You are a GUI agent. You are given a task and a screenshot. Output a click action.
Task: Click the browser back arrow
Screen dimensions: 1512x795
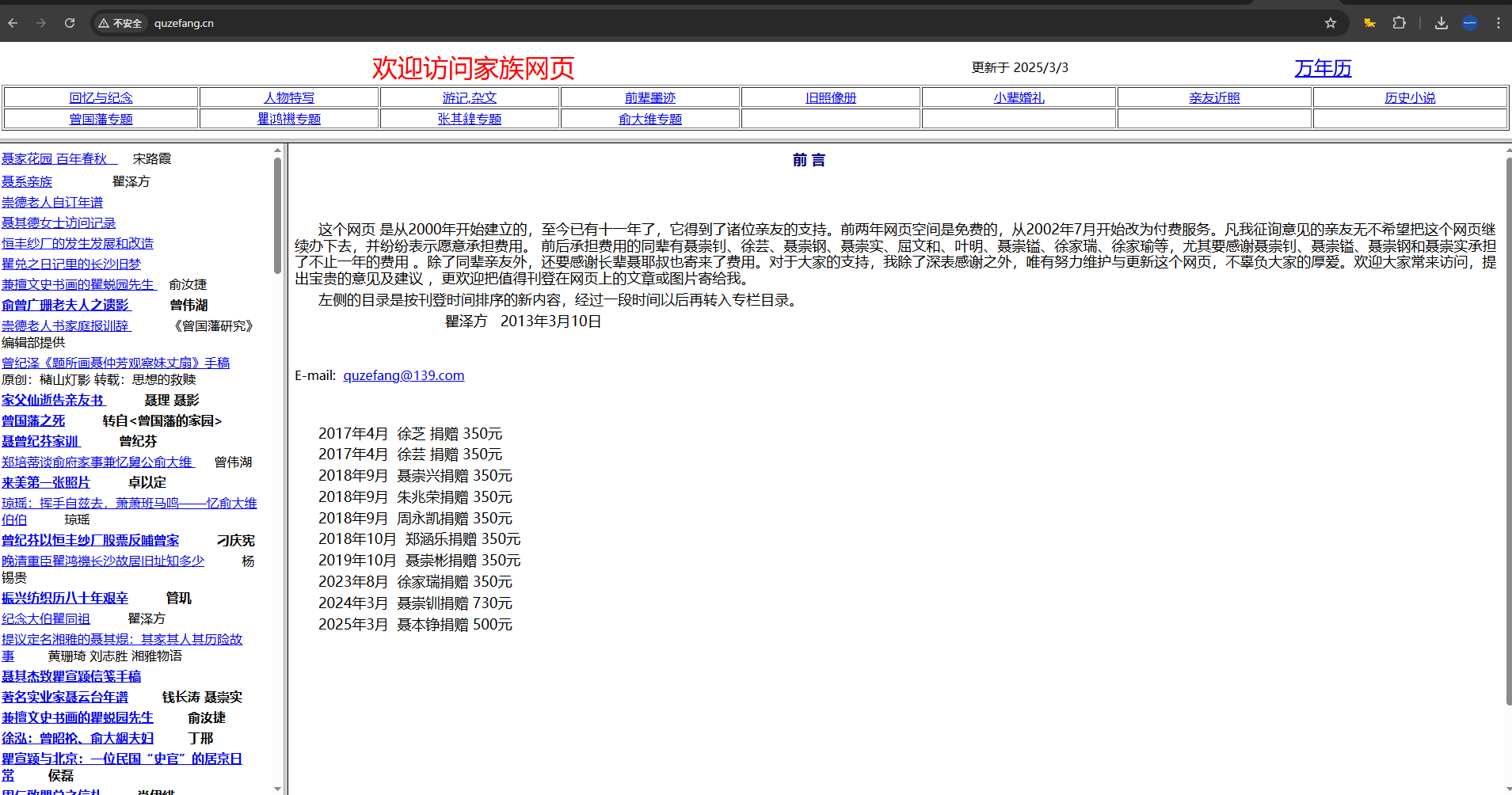click(x=13, y=23)
